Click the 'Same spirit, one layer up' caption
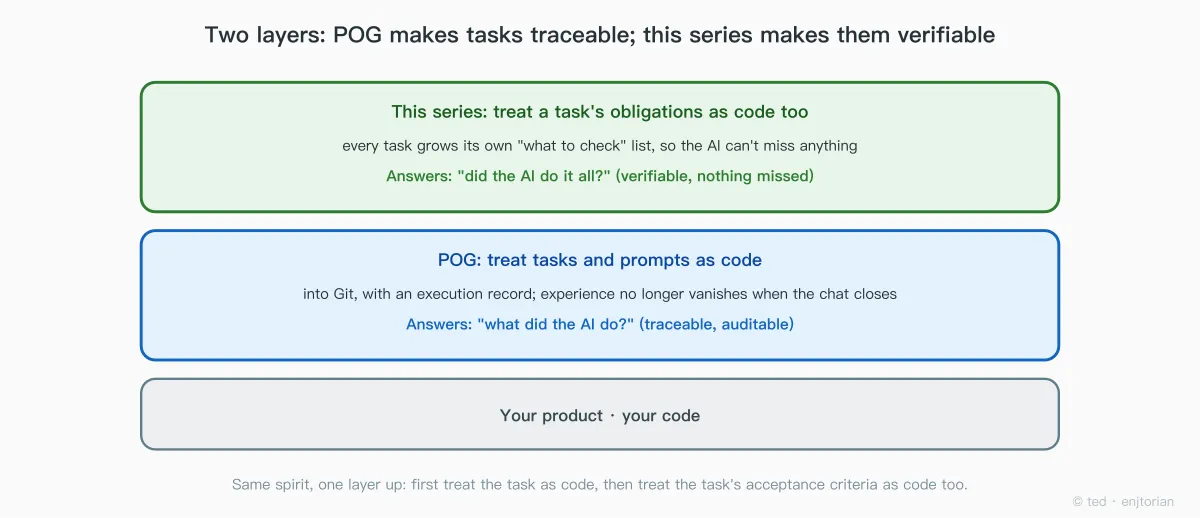This screenshot has width=1200, height=518. point(600,484)
